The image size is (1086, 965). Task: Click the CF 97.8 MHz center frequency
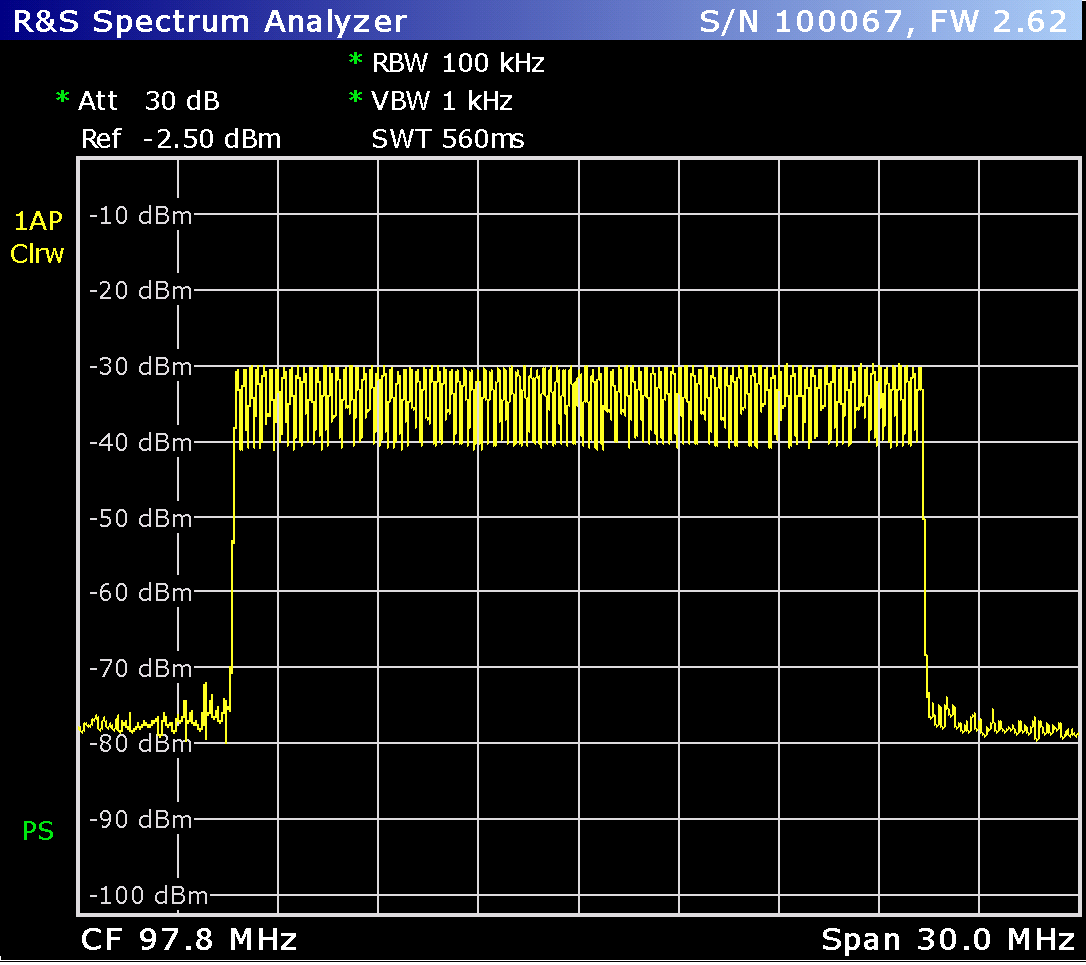189,940
